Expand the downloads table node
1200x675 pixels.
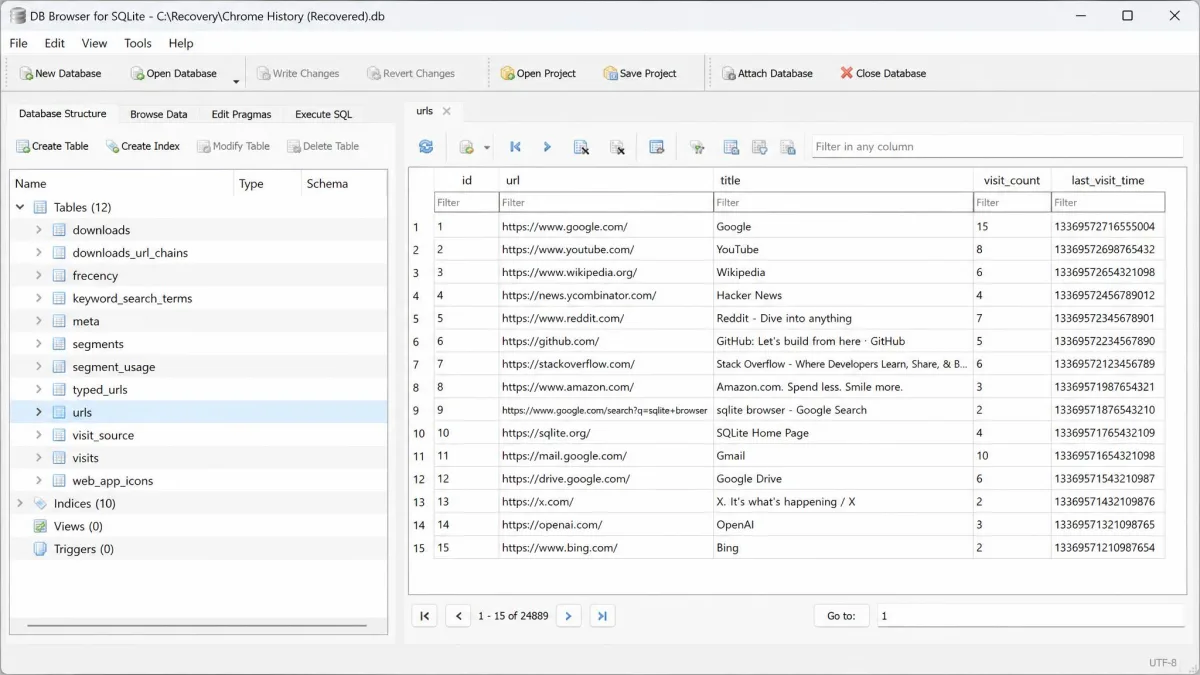click(x=39, y=230)
